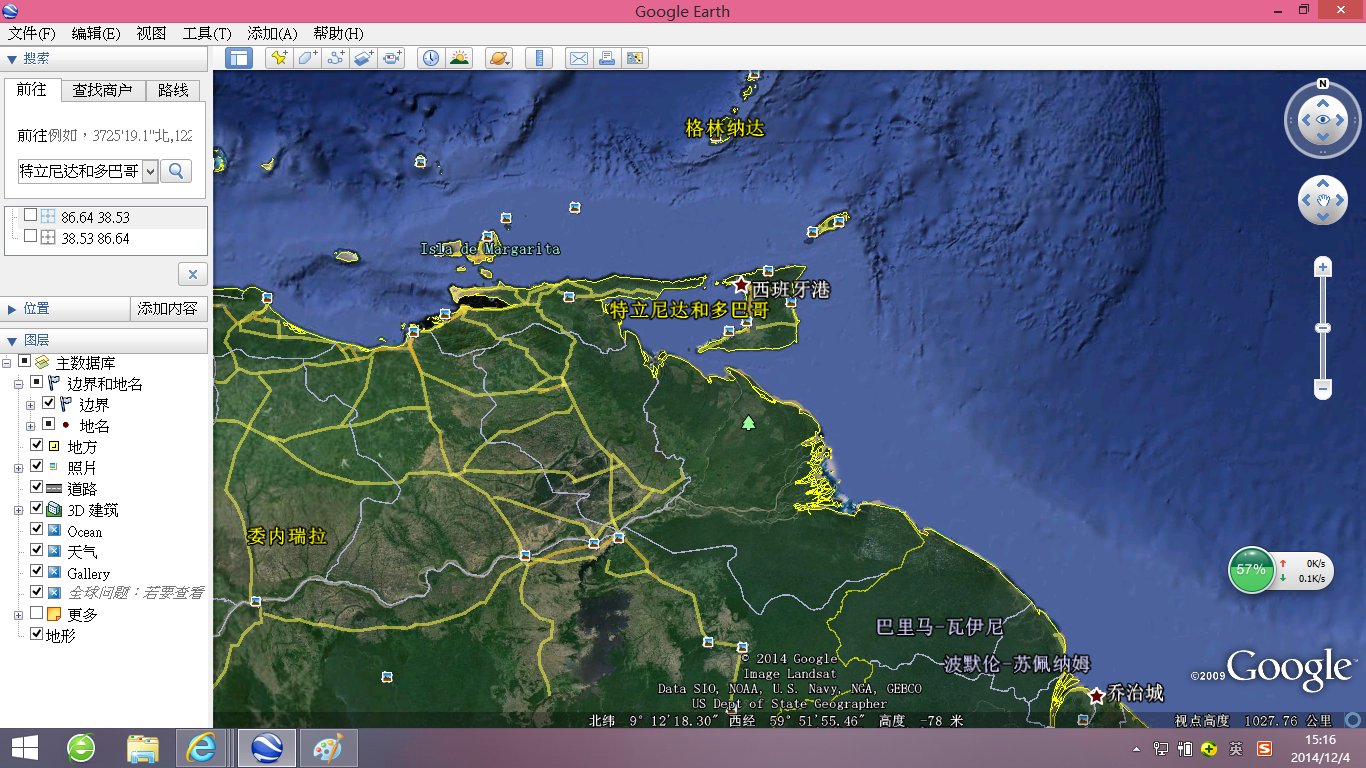Image resolution: width=1366 pixels, height=768 pixels.
Task: Switch to the 路线 tab
Action: pos(173,90)
